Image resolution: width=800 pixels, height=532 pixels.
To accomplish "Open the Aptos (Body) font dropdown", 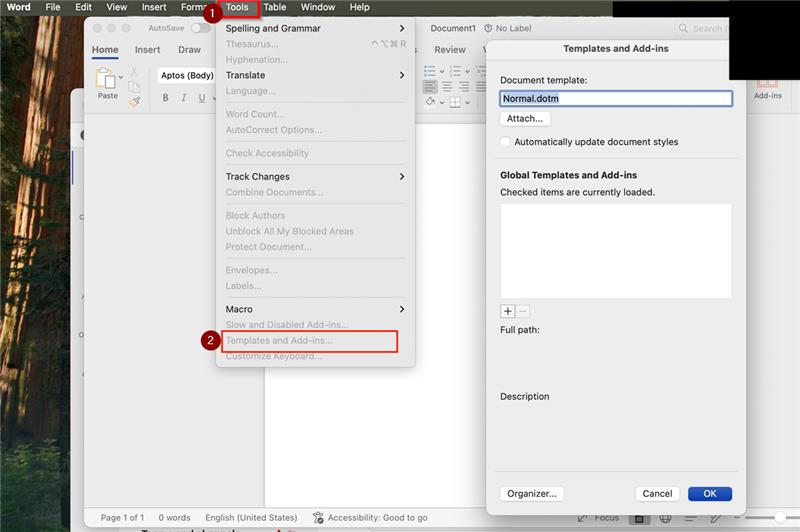I will coord(187,75).
